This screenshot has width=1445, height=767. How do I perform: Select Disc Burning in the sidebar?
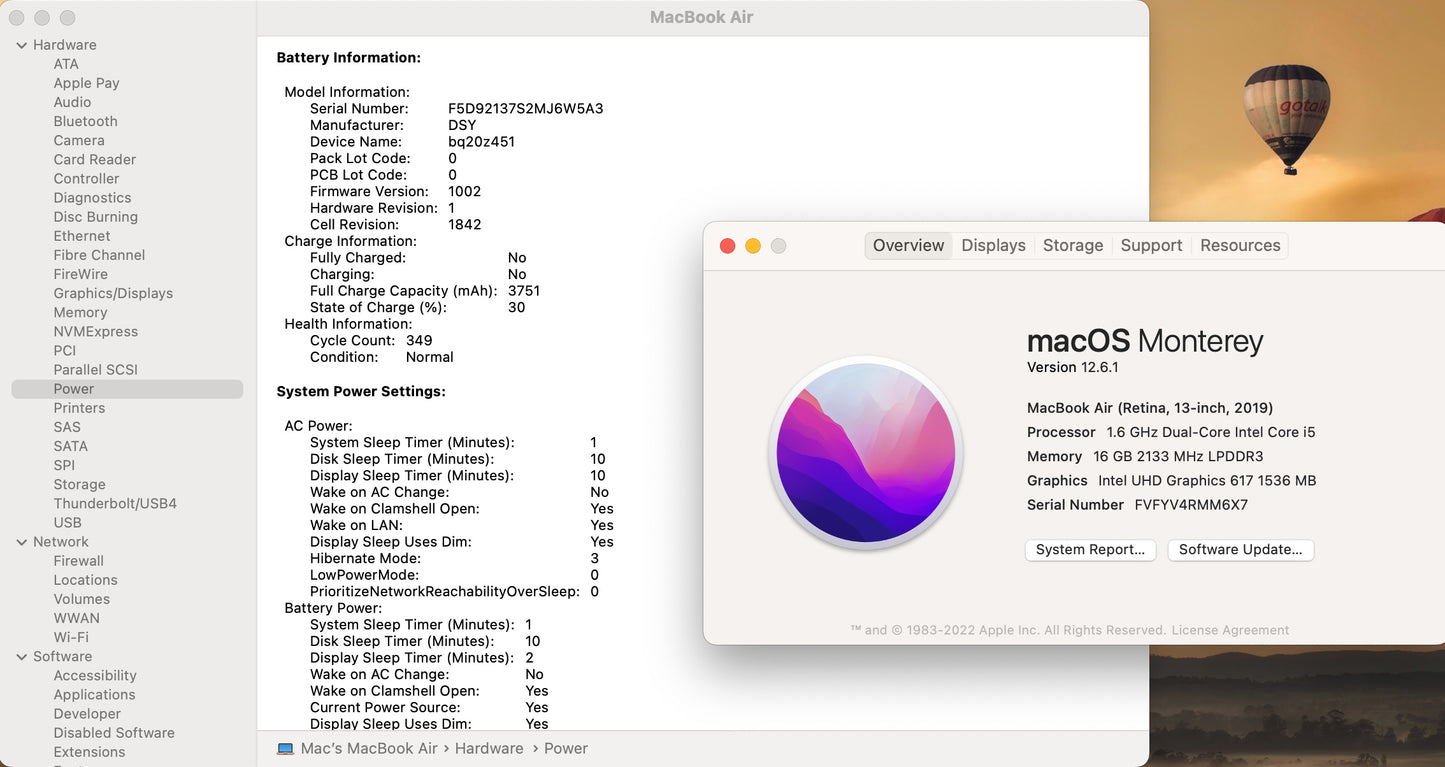96,217
